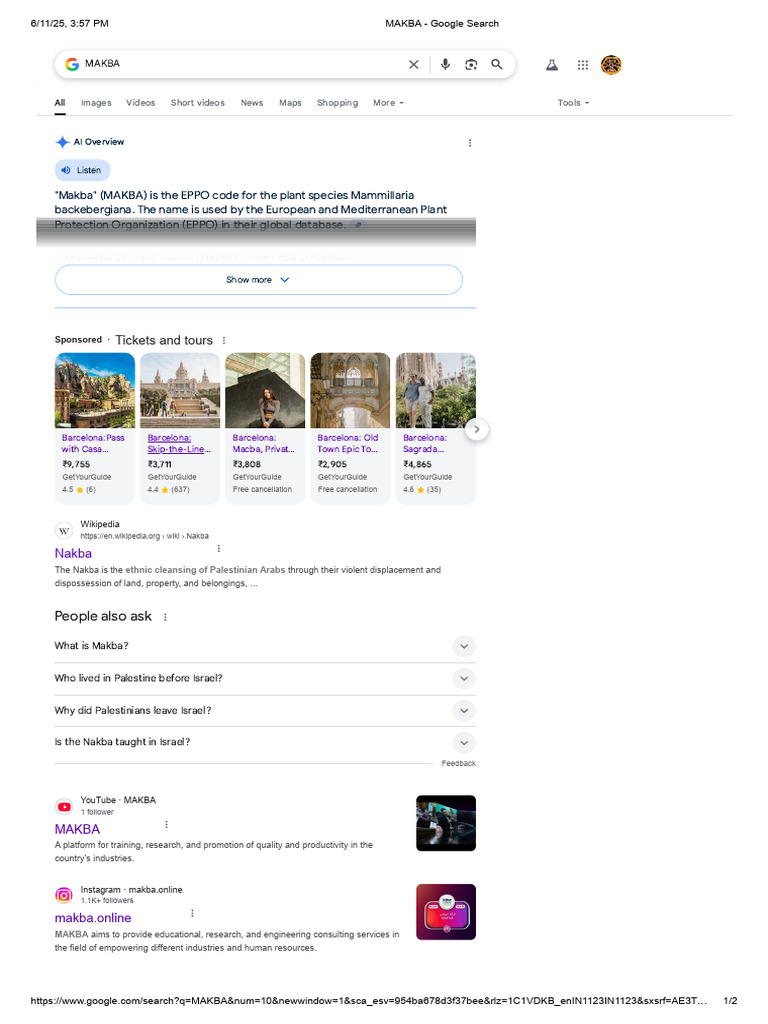768x1024 pixels.
Task: Expand 'Why did Palestinians leave Israel?'
Action: pyautogui.click(x=265, y=711)
